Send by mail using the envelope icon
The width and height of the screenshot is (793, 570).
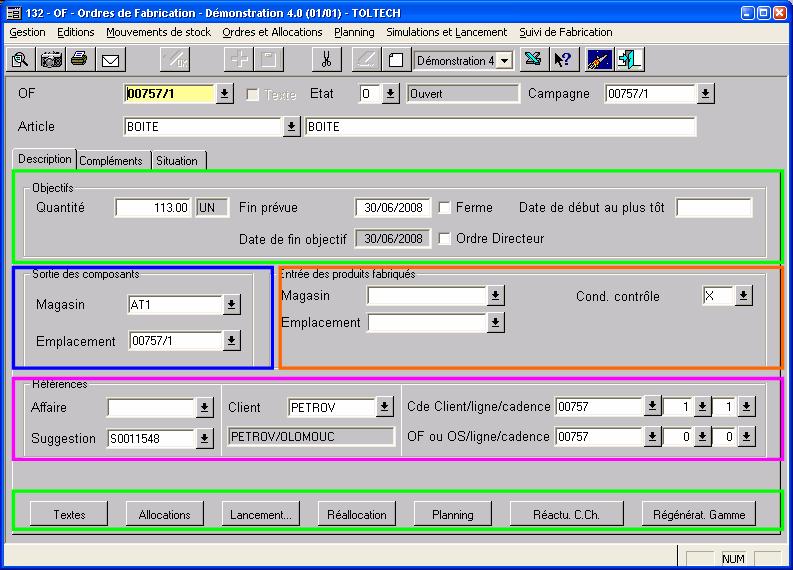coord(110,60)
